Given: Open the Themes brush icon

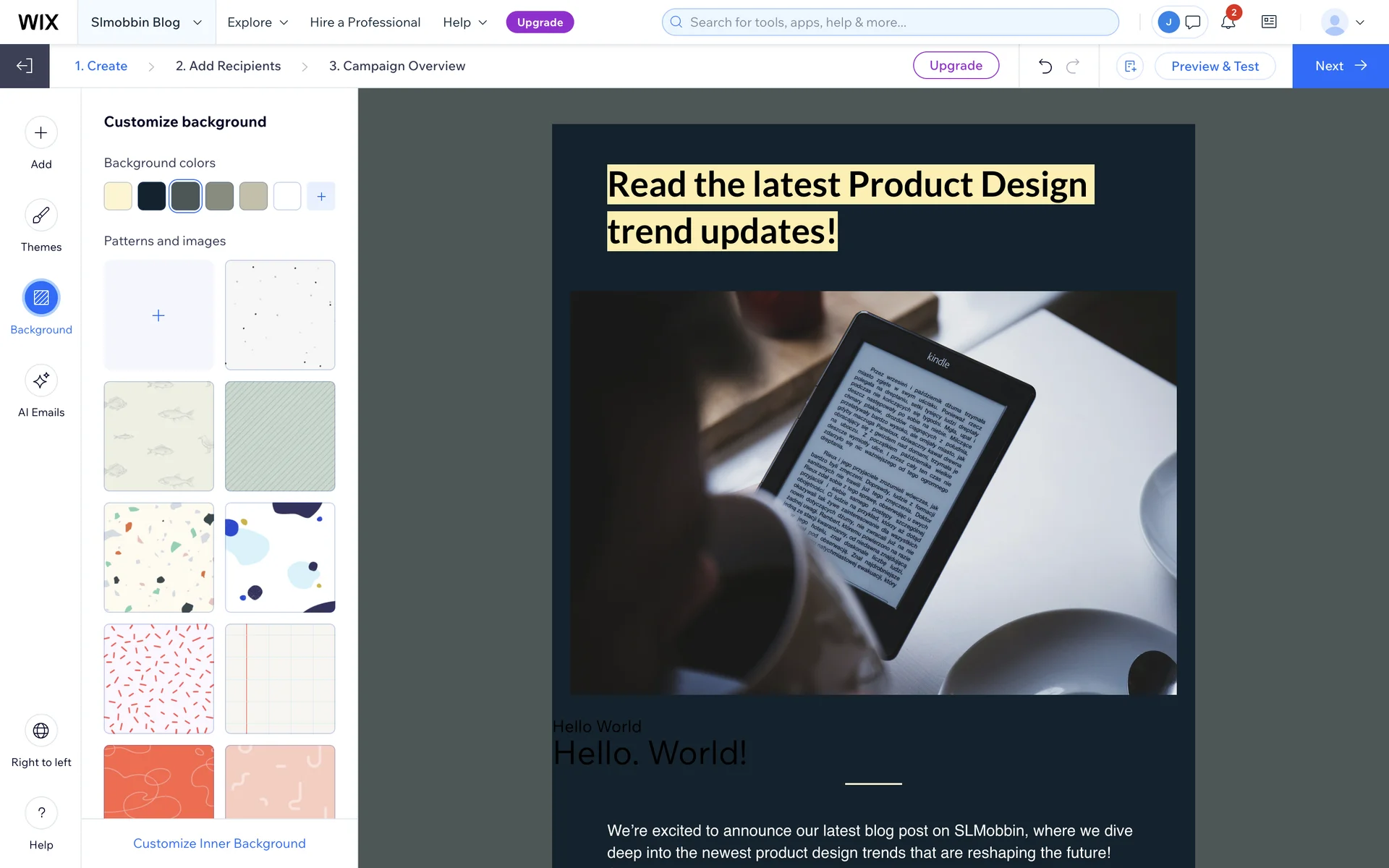Looking at the screenshot, I should [x=41, y=216].
